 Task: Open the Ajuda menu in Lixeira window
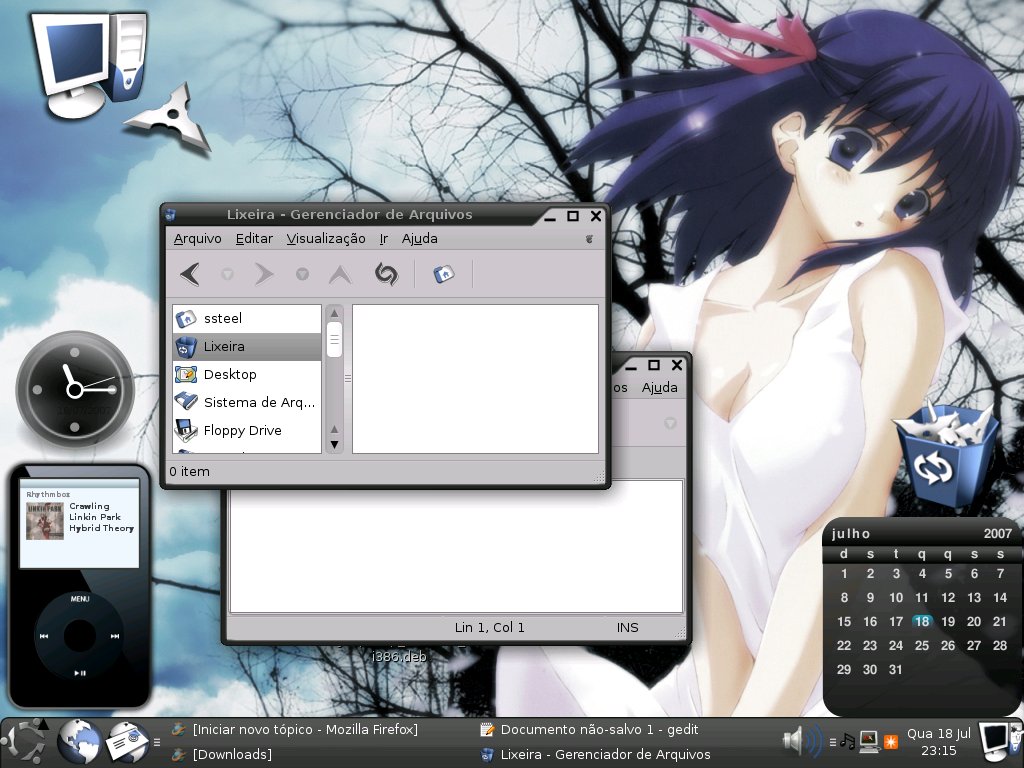(x=419, y=239)
